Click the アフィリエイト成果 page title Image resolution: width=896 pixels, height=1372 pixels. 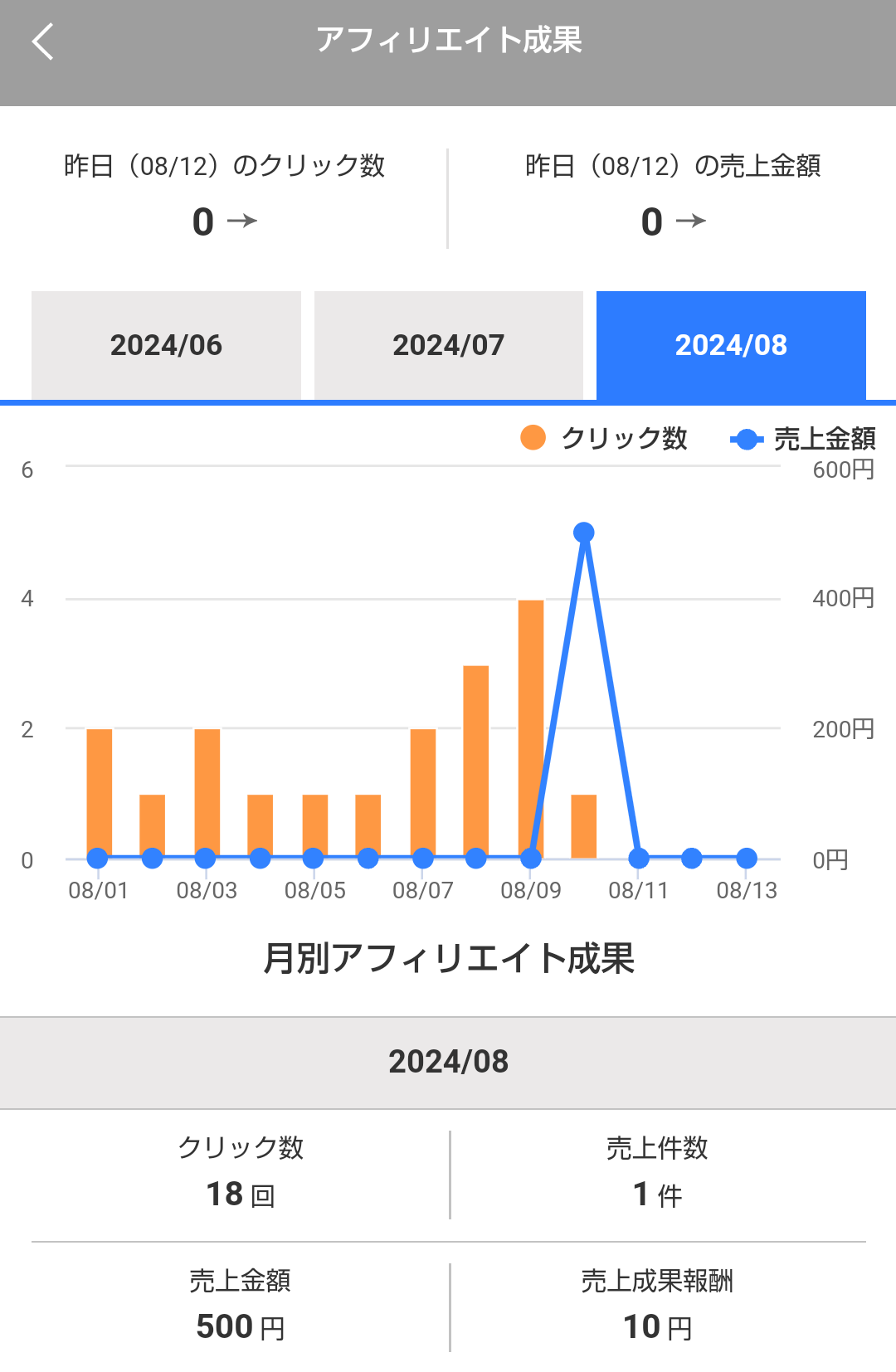pos(449,40)
